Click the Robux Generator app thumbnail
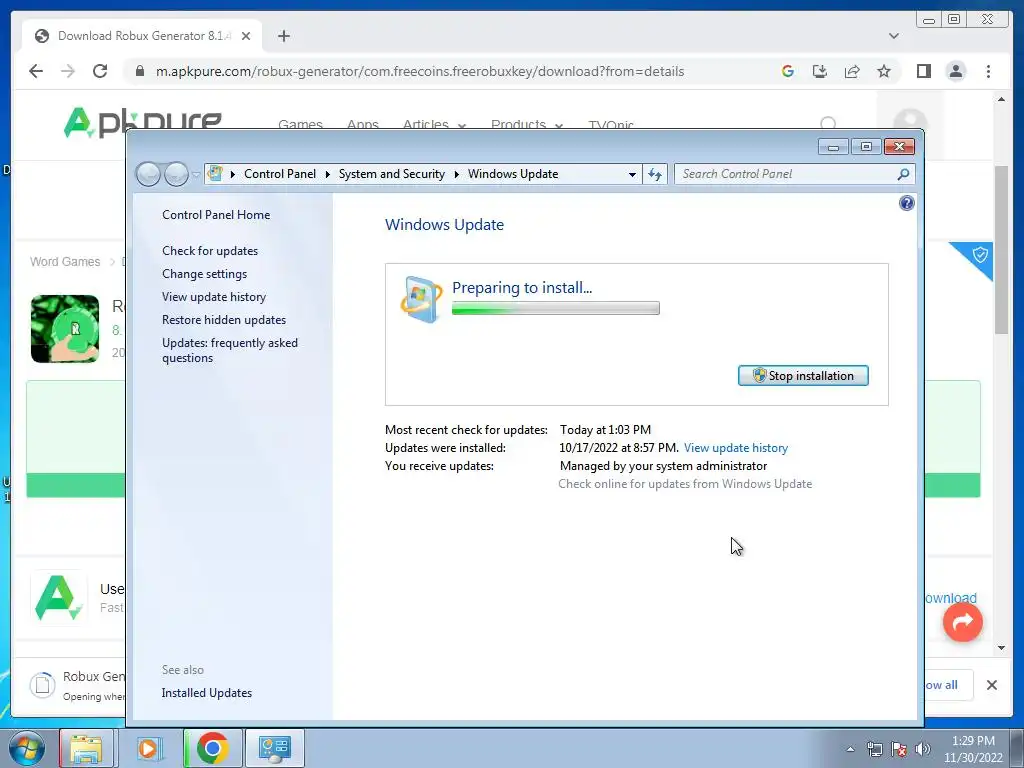 65,328
